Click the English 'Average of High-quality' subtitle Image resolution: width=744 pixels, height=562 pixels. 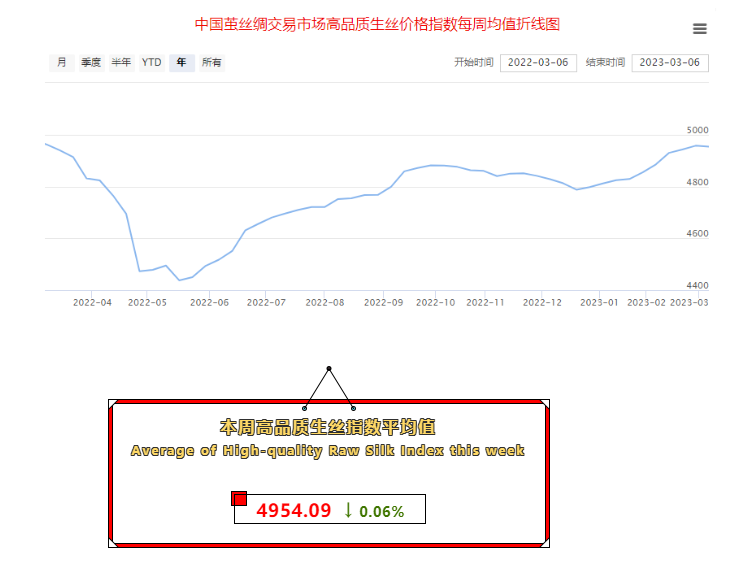tap(328, 451)
